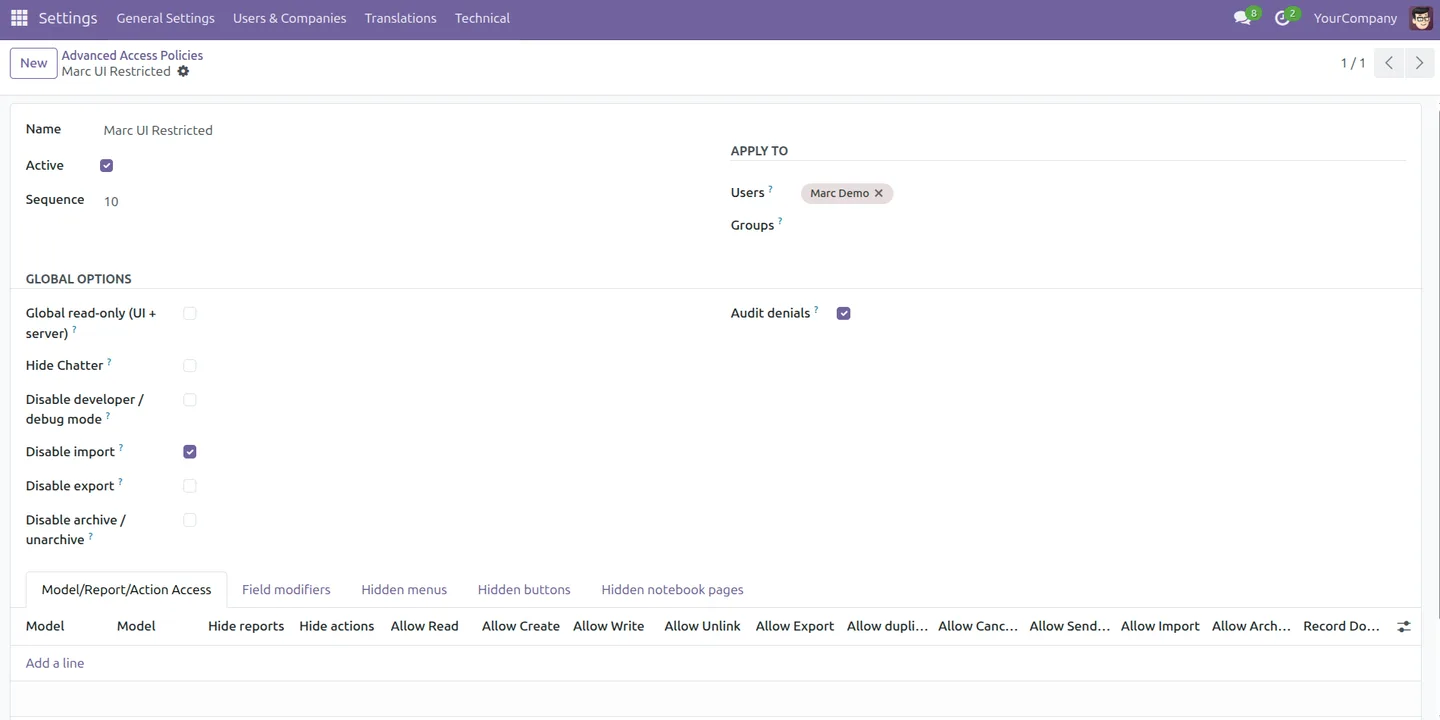
Task: Open the Users & Companies menu
Action: click(x=290, y=18)
